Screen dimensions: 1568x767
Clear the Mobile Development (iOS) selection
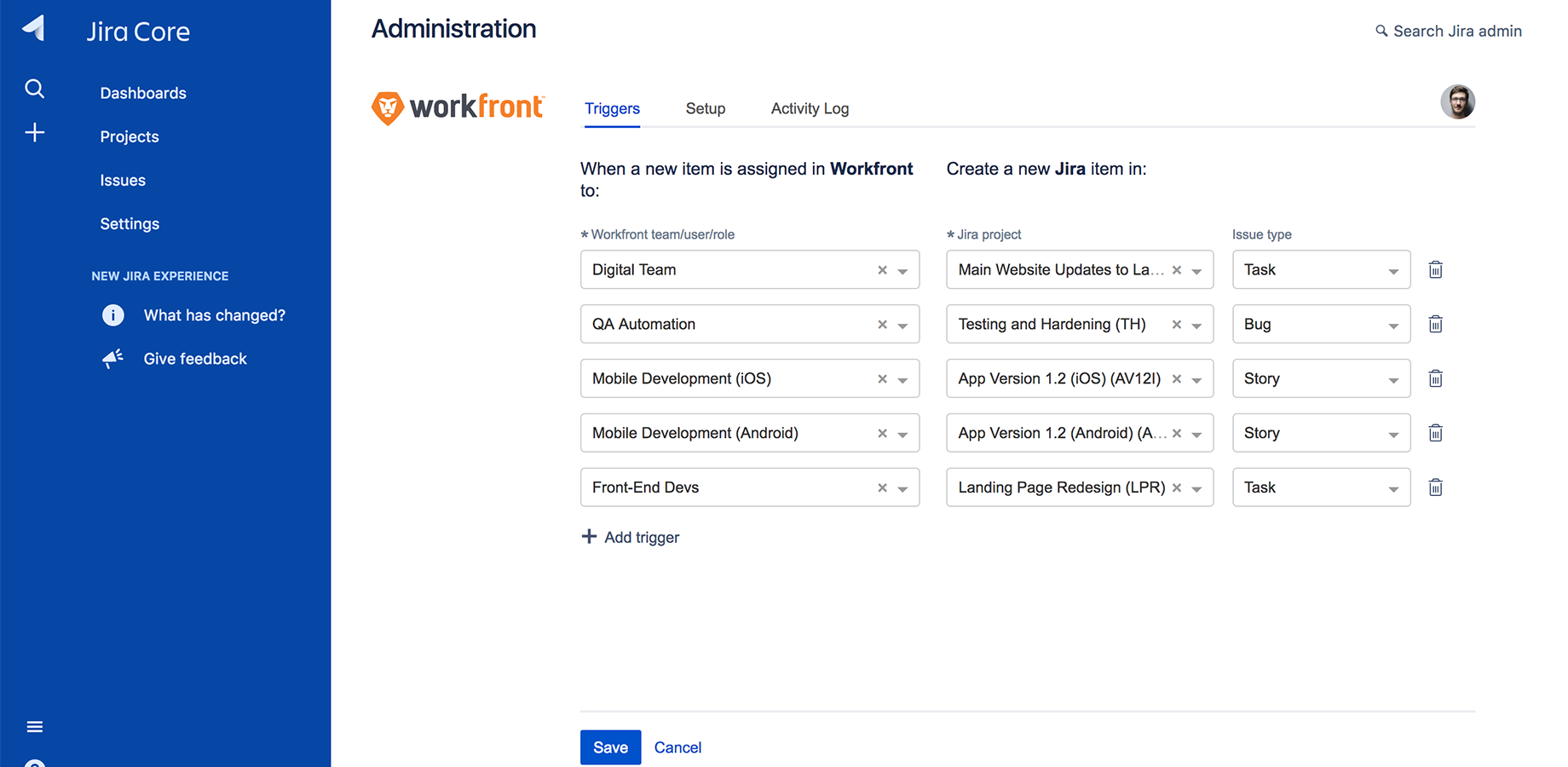882,379
